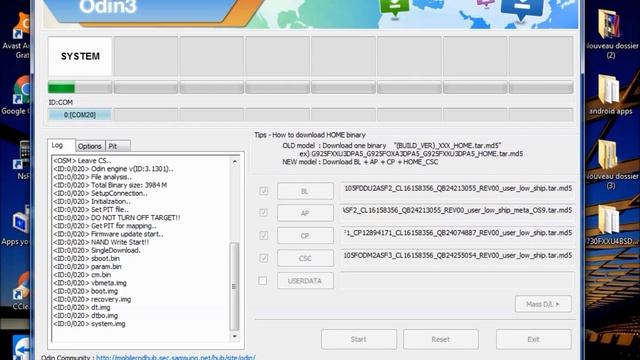This screenshot has height=360, width=640.
Task: Select the 'Get PIT for mapping..' log line
Action: tap(104, 226)
